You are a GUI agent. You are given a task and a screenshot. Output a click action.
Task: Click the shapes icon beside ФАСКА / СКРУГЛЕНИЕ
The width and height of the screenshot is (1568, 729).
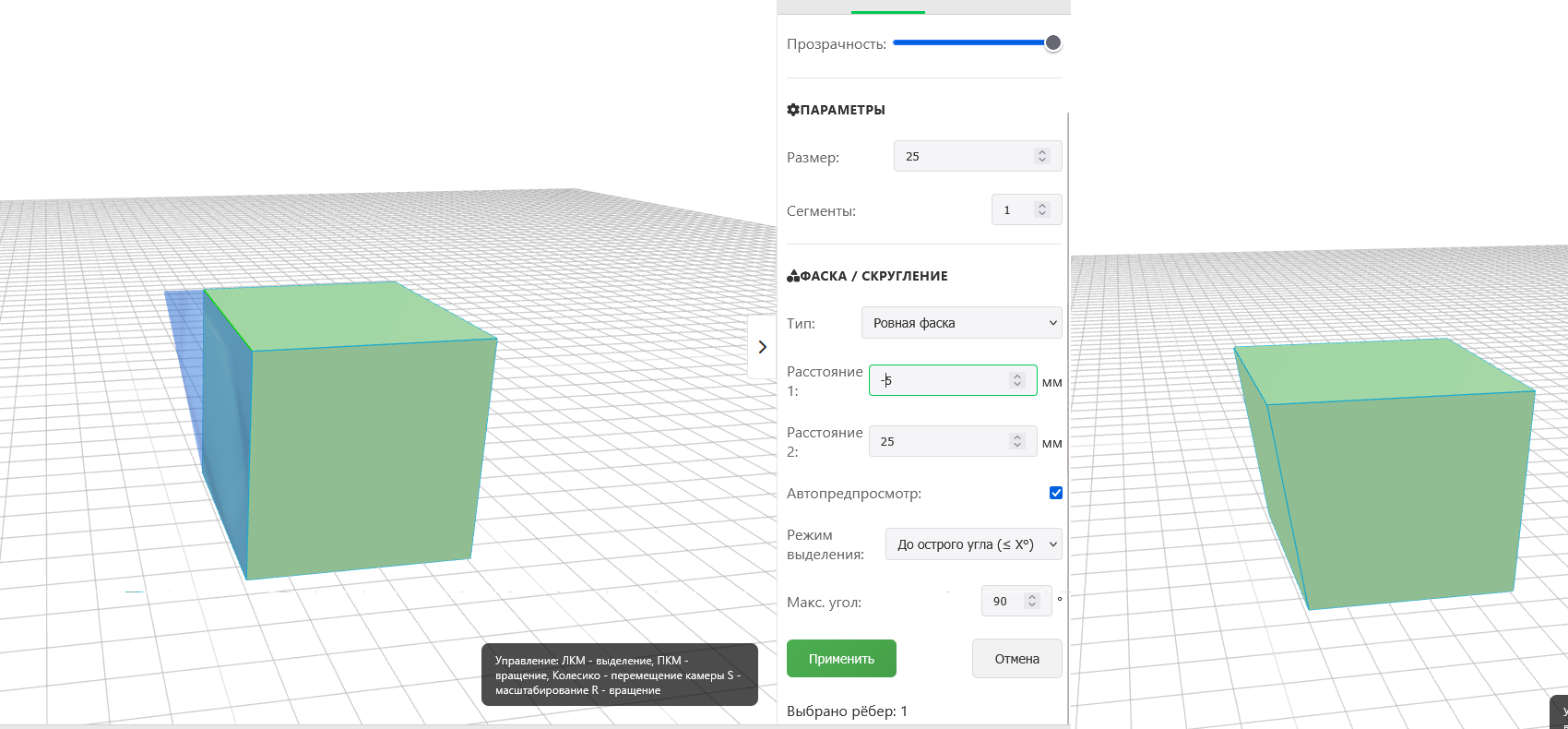coord(792,276)
